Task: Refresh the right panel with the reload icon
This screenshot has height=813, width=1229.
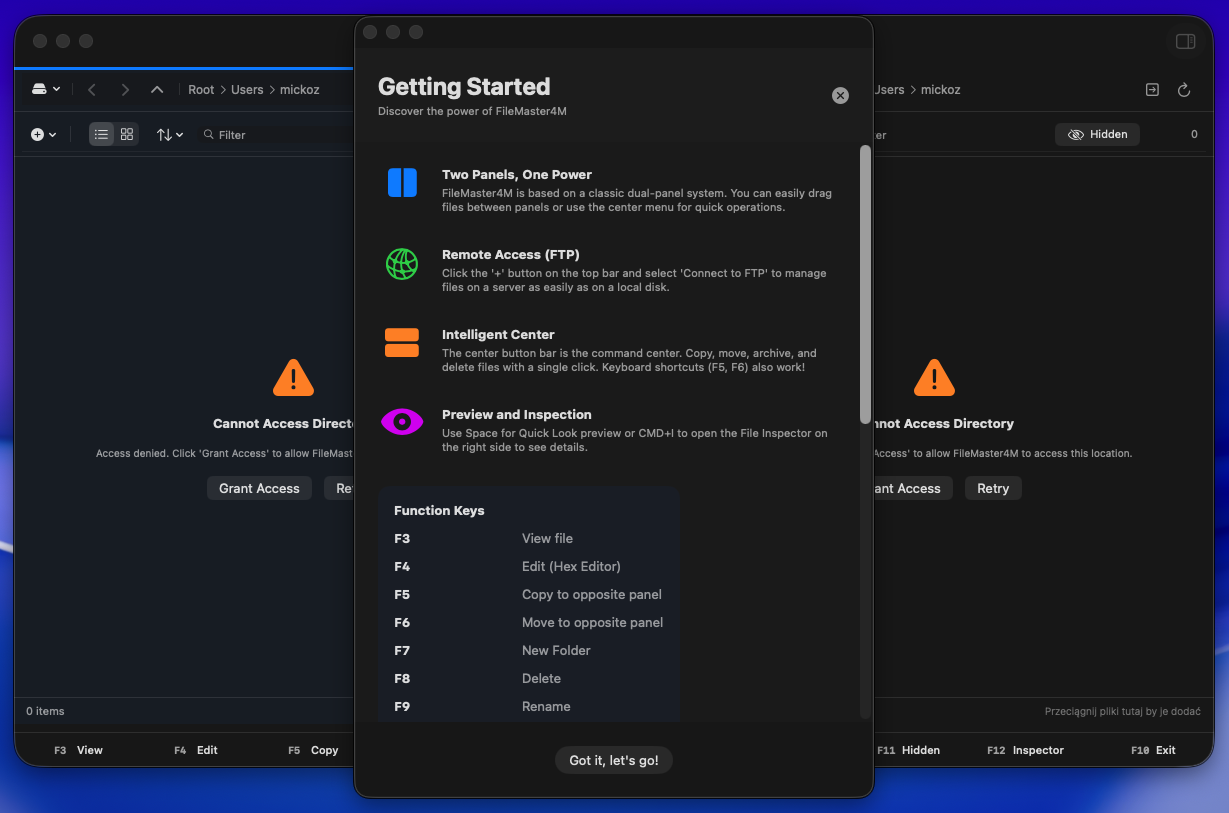Action: point(1184,90)
